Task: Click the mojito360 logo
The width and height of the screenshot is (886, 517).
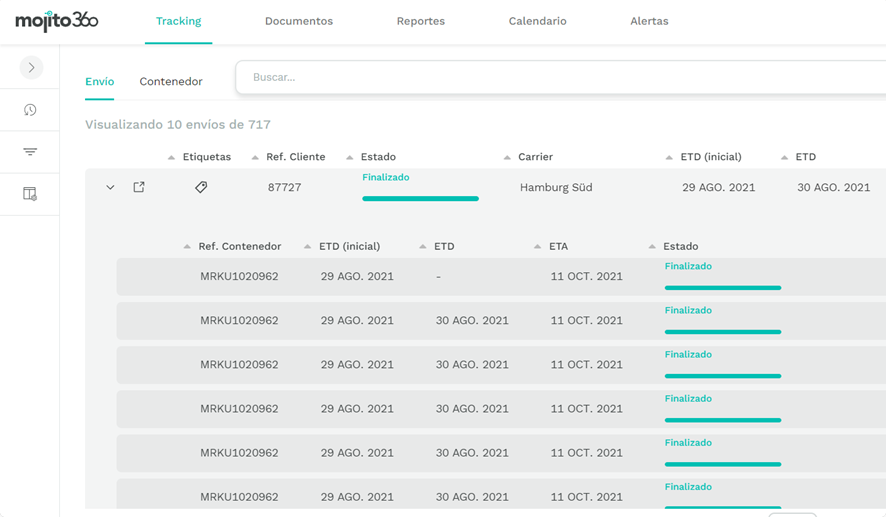Action: pos(57,21)
